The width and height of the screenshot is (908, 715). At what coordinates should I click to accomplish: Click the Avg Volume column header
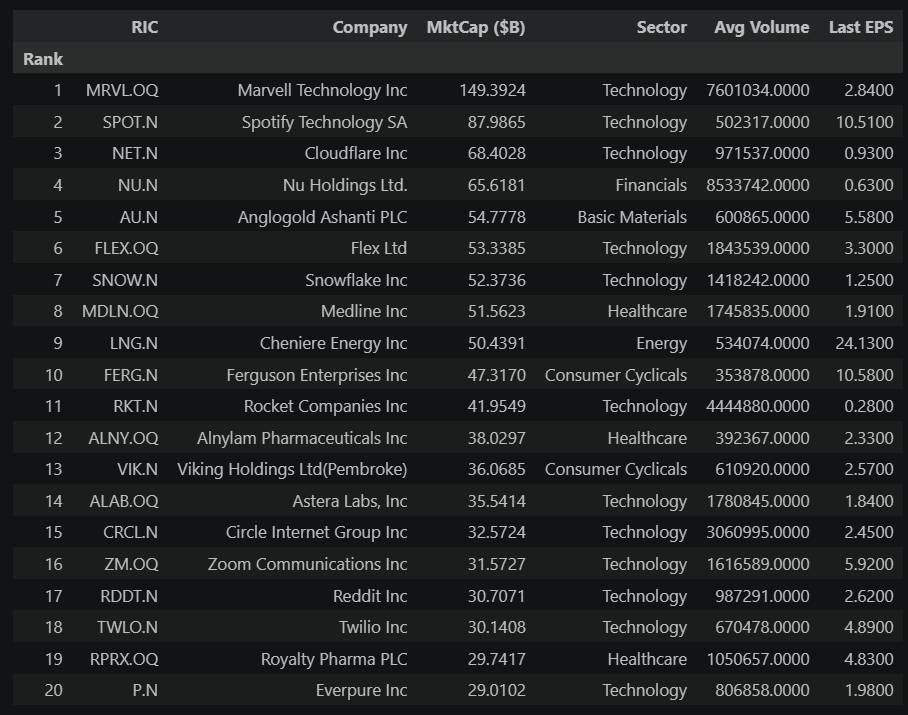coord(761,27)
